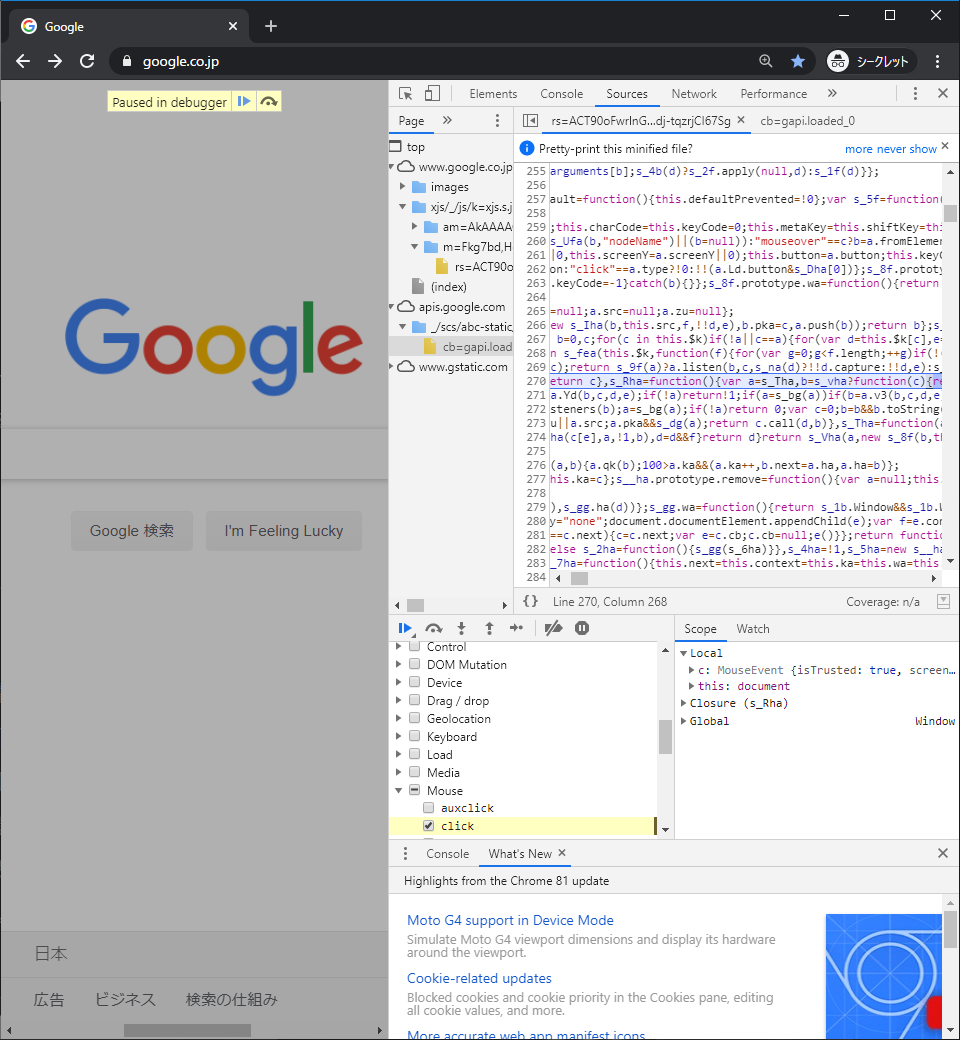Show more DevTools tabs via double chevron
The height and width of the screenshot is (1040, 960).
click(x=832, y=94)
